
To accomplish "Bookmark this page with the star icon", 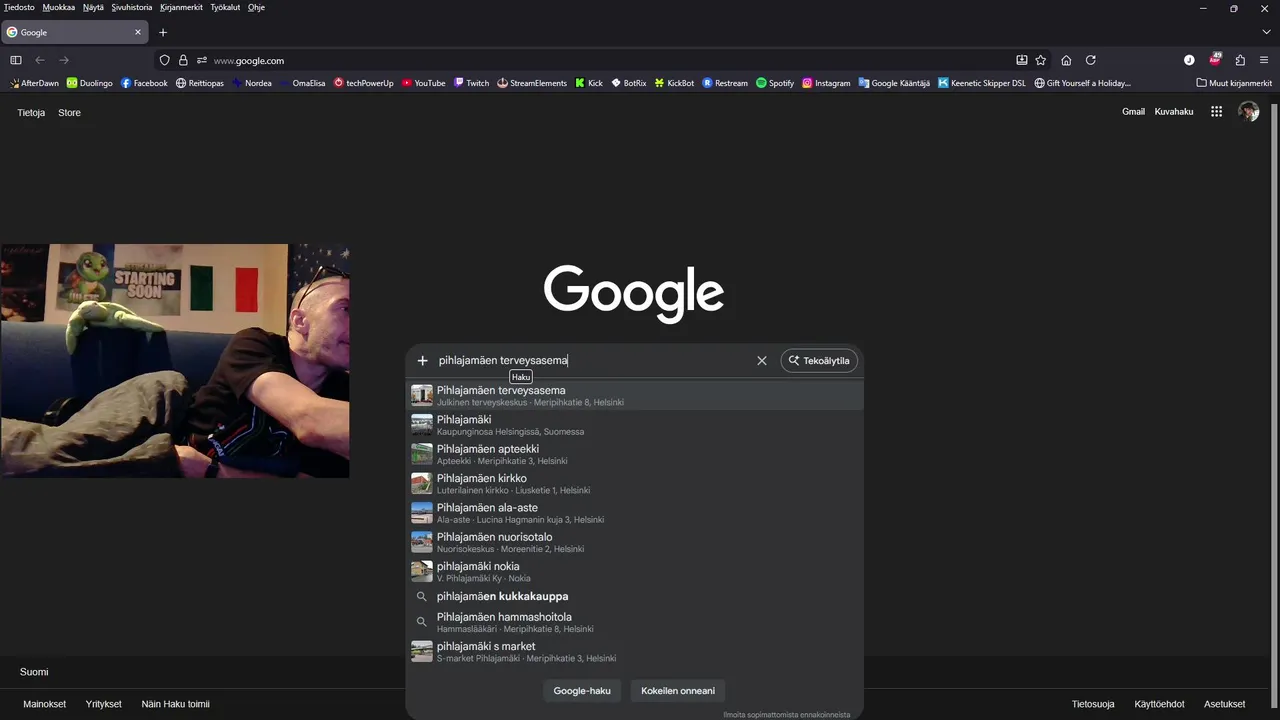I will pos(1041,60).
